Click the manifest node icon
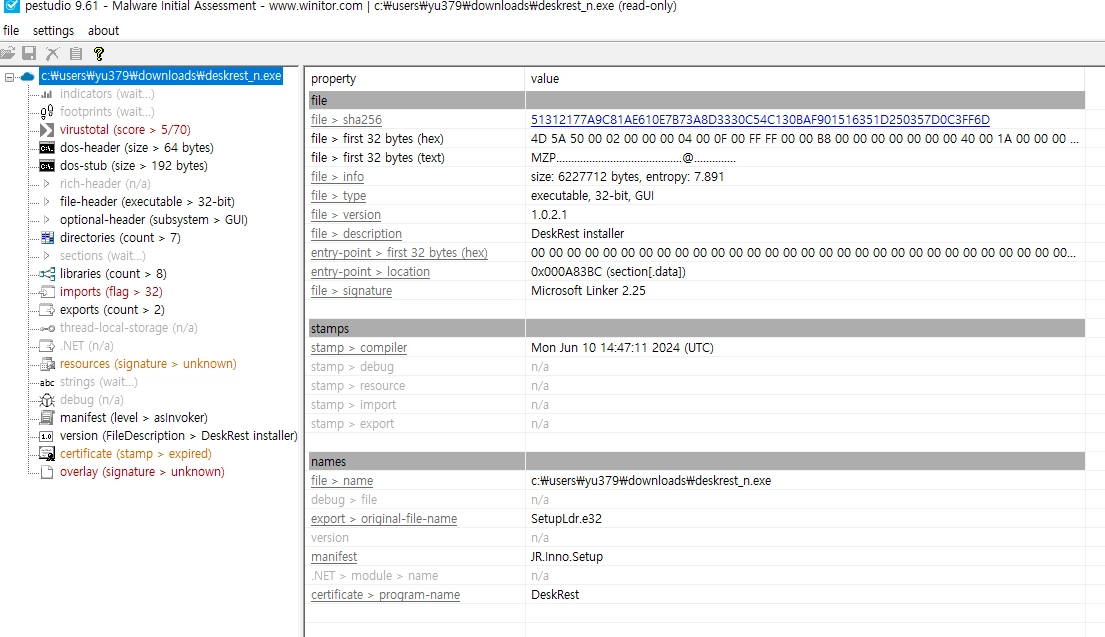The height and width of the screenshot is (637, 1105). 47,418
